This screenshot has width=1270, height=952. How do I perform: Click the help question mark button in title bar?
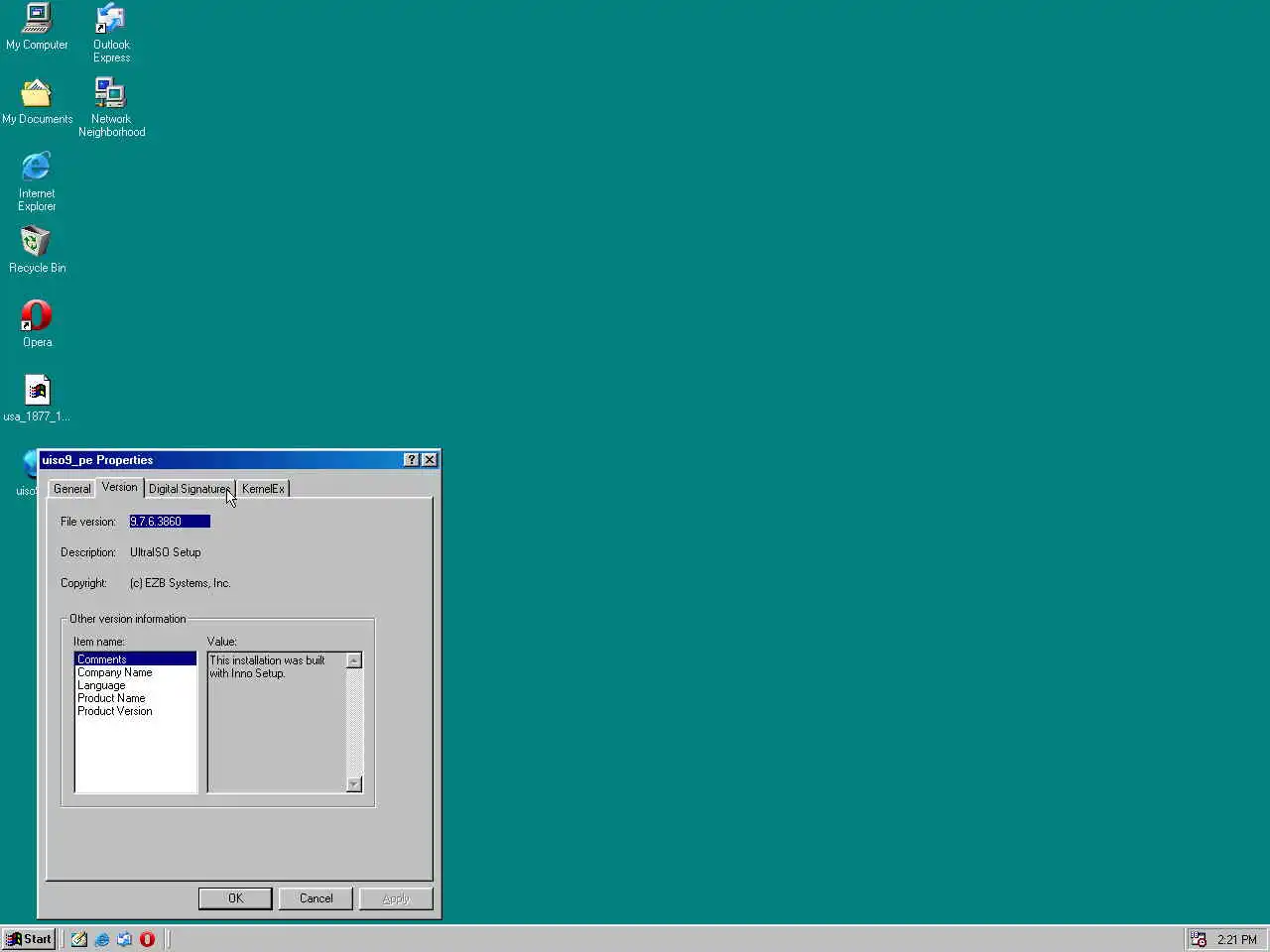click(412, 459)
